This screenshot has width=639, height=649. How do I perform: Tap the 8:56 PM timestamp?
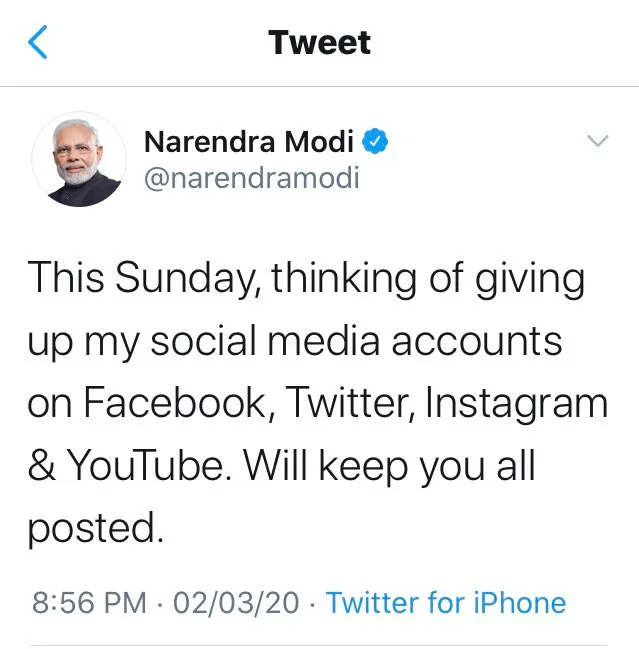89,602
